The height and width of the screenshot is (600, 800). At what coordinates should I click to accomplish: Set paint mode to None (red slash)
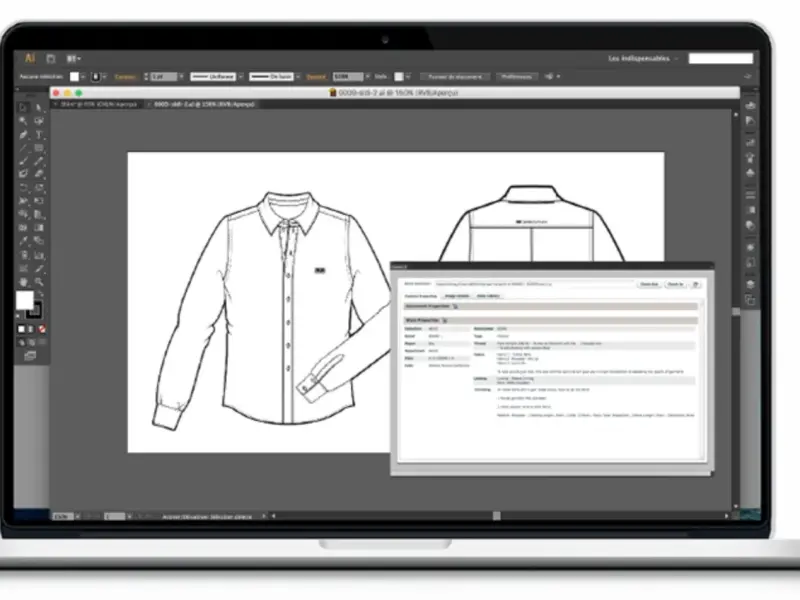41,329
